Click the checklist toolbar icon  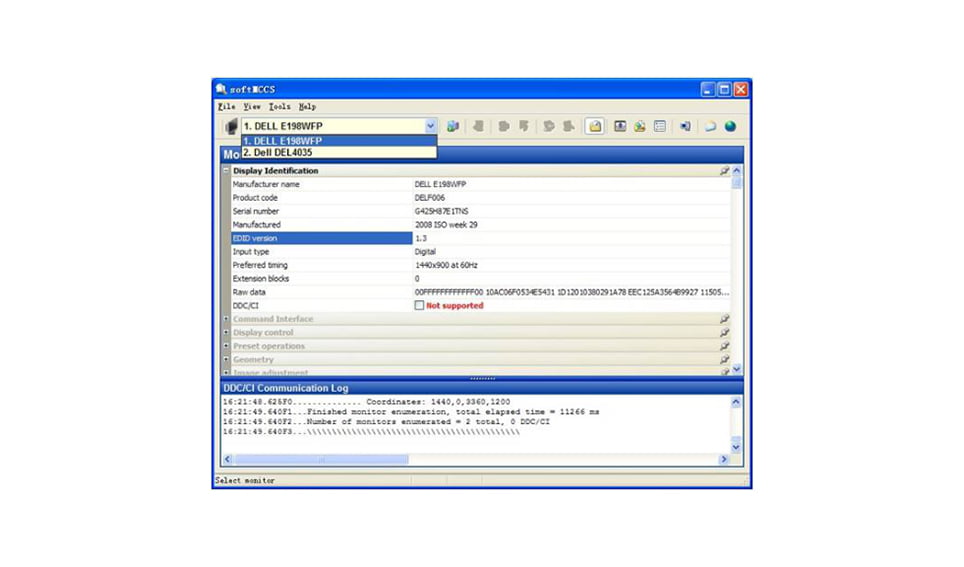[x=660, y=126]
